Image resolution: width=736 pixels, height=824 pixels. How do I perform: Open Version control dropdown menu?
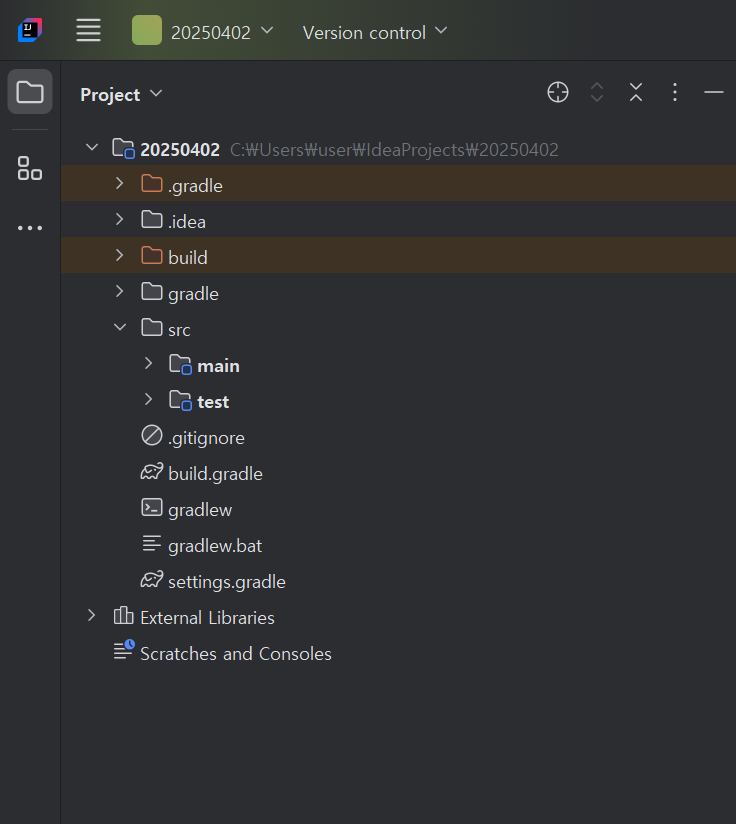375,32
